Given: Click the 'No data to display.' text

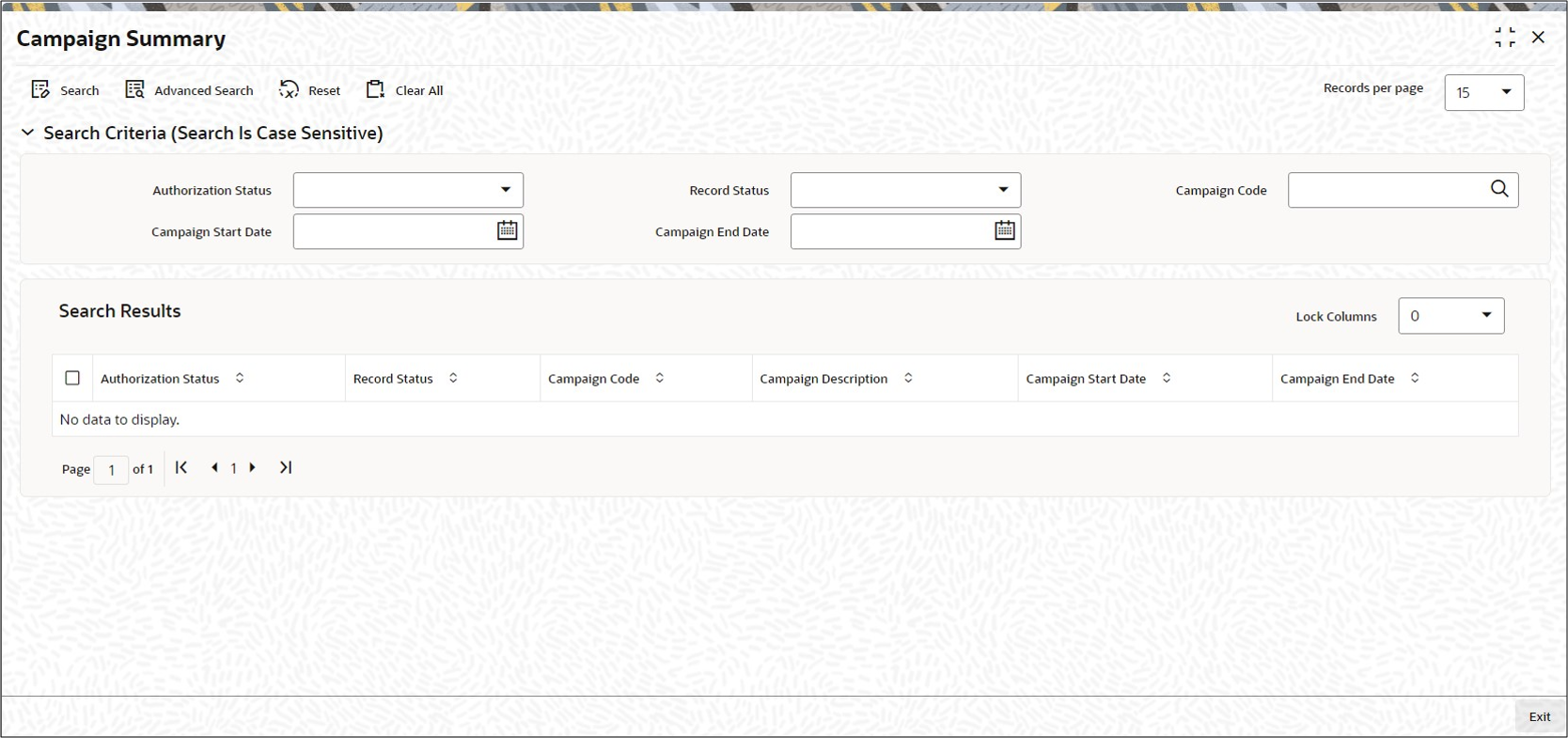Looking at the screenshot, I should [119, 419].
